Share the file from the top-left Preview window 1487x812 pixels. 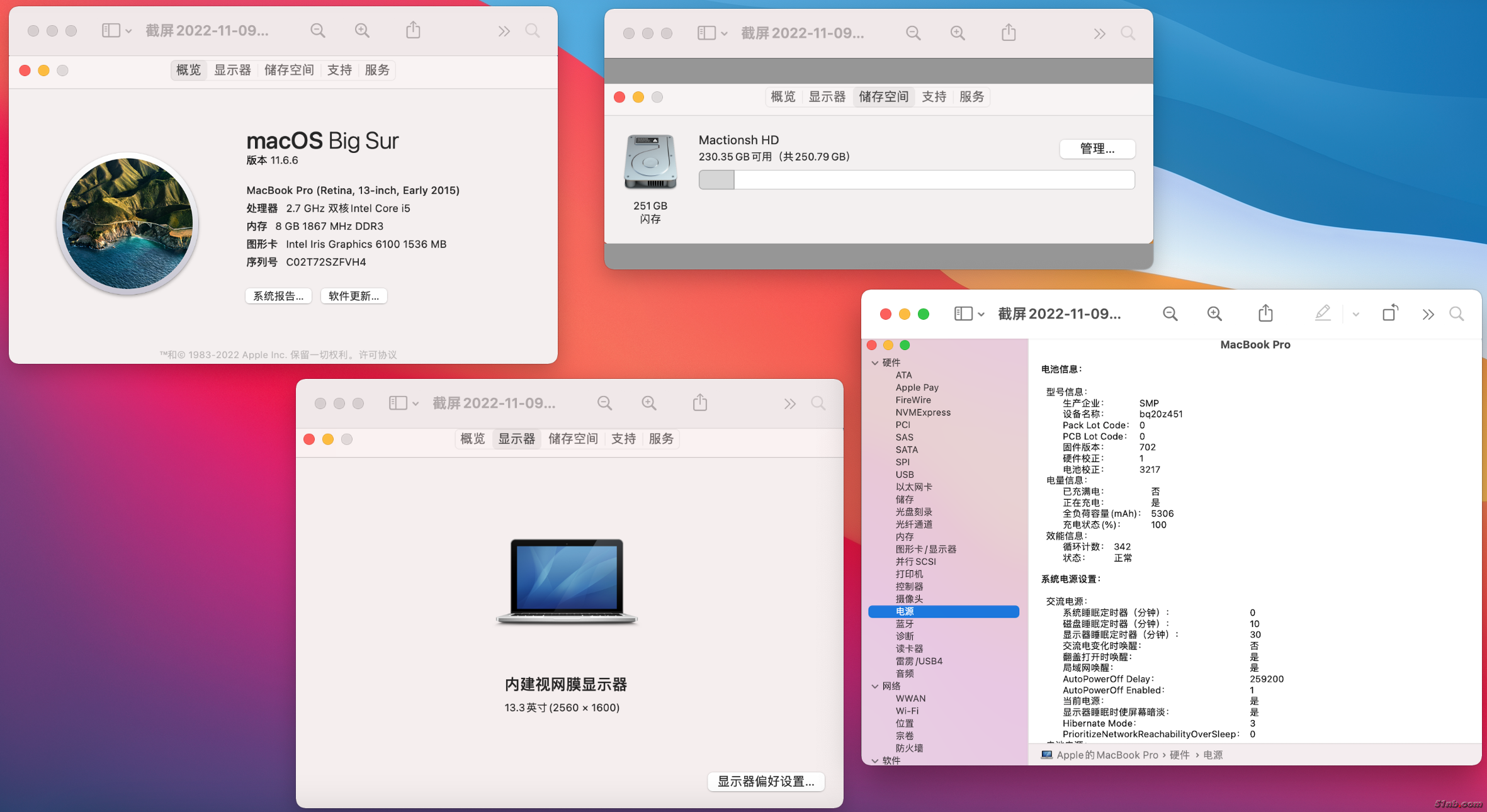point(413,30)
